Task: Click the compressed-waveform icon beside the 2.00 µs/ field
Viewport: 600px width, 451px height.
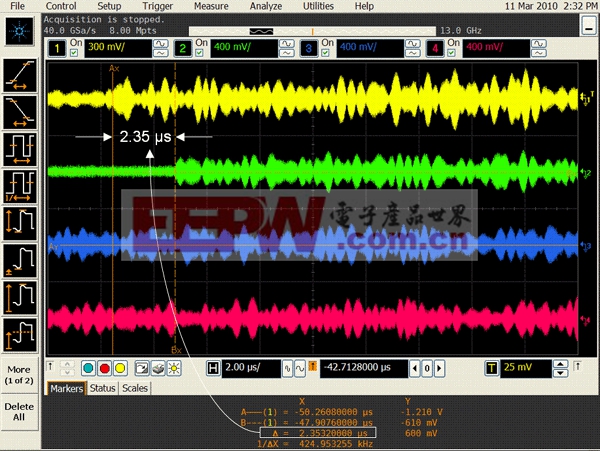Action: [x=287, y=368]
